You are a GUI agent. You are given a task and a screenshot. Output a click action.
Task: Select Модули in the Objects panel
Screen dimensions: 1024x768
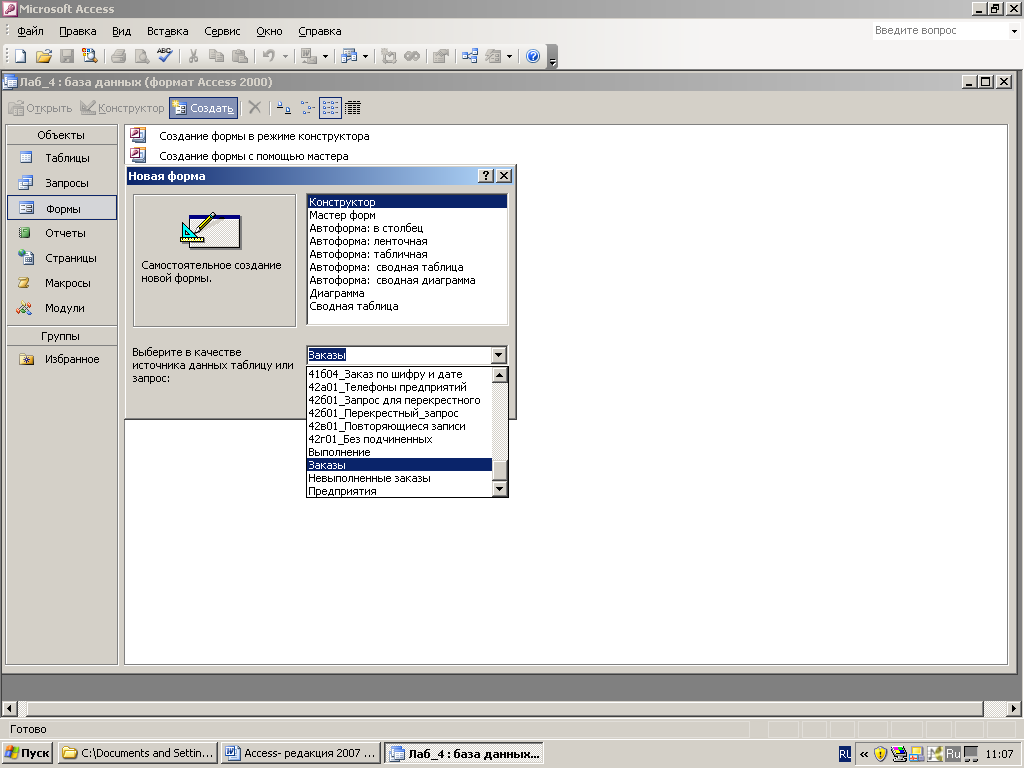coord(62,308)
